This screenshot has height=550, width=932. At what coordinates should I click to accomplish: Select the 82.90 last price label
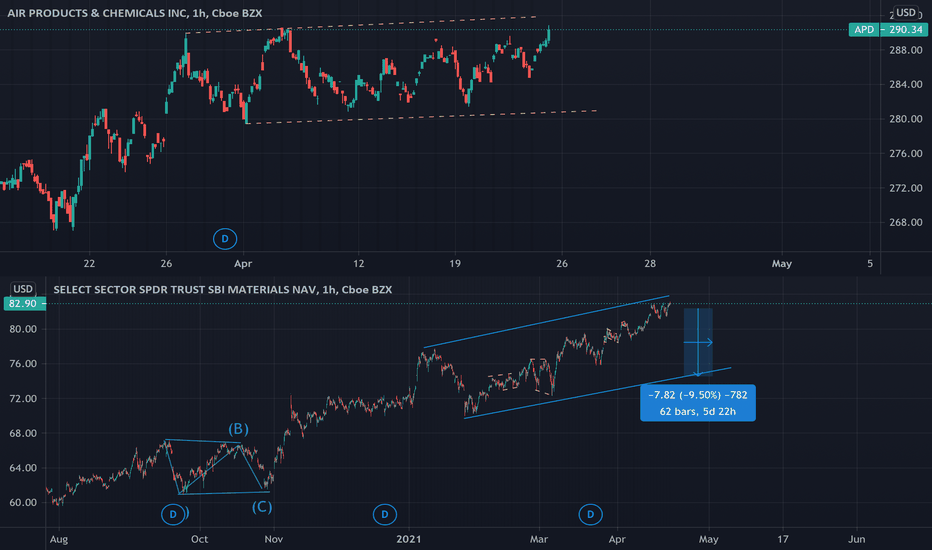click(x=24, y=304)
